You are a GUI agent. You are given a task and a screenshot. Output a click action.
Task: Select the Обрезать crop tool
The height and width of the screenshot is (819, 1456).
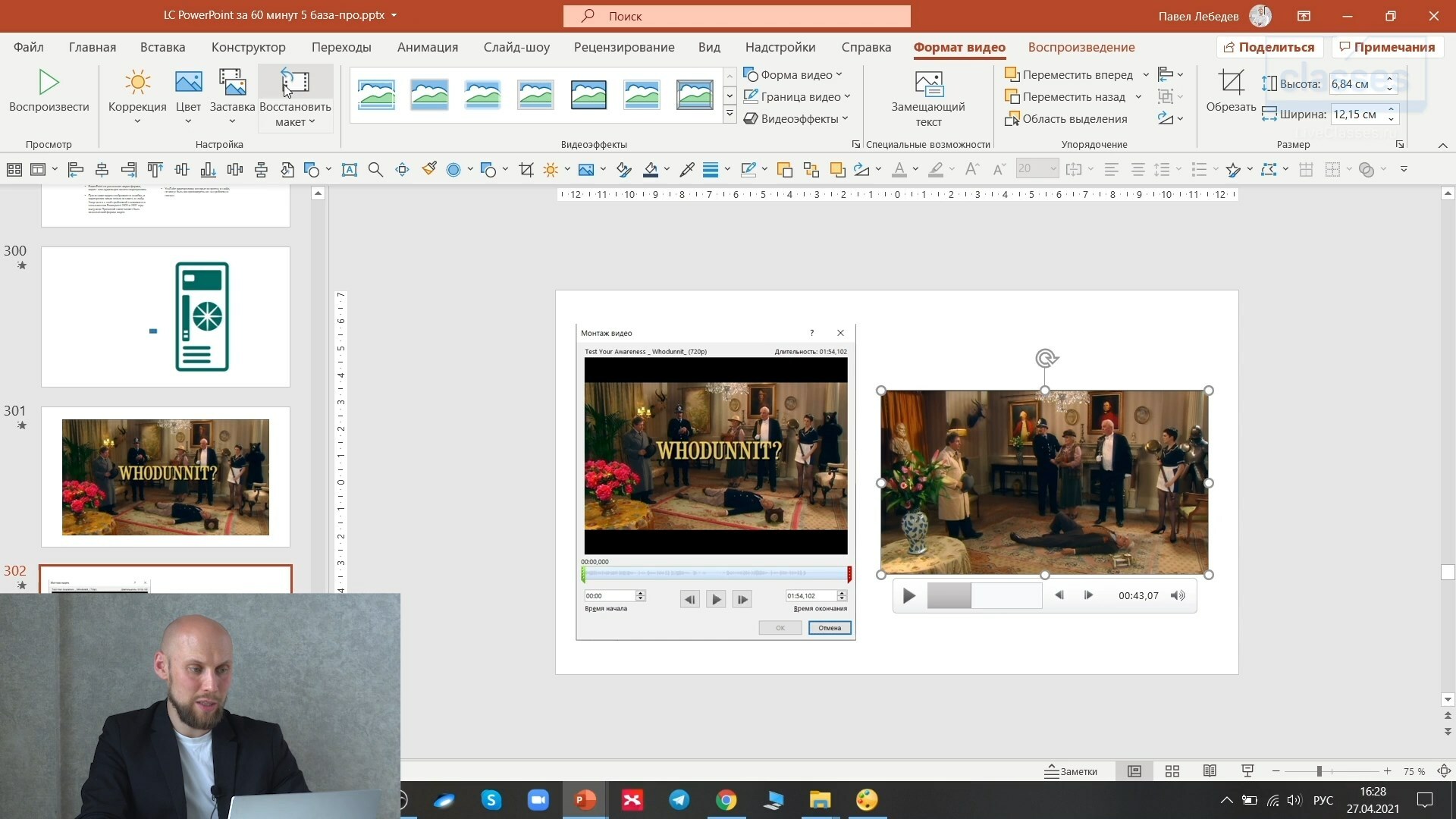(1231, 91)
